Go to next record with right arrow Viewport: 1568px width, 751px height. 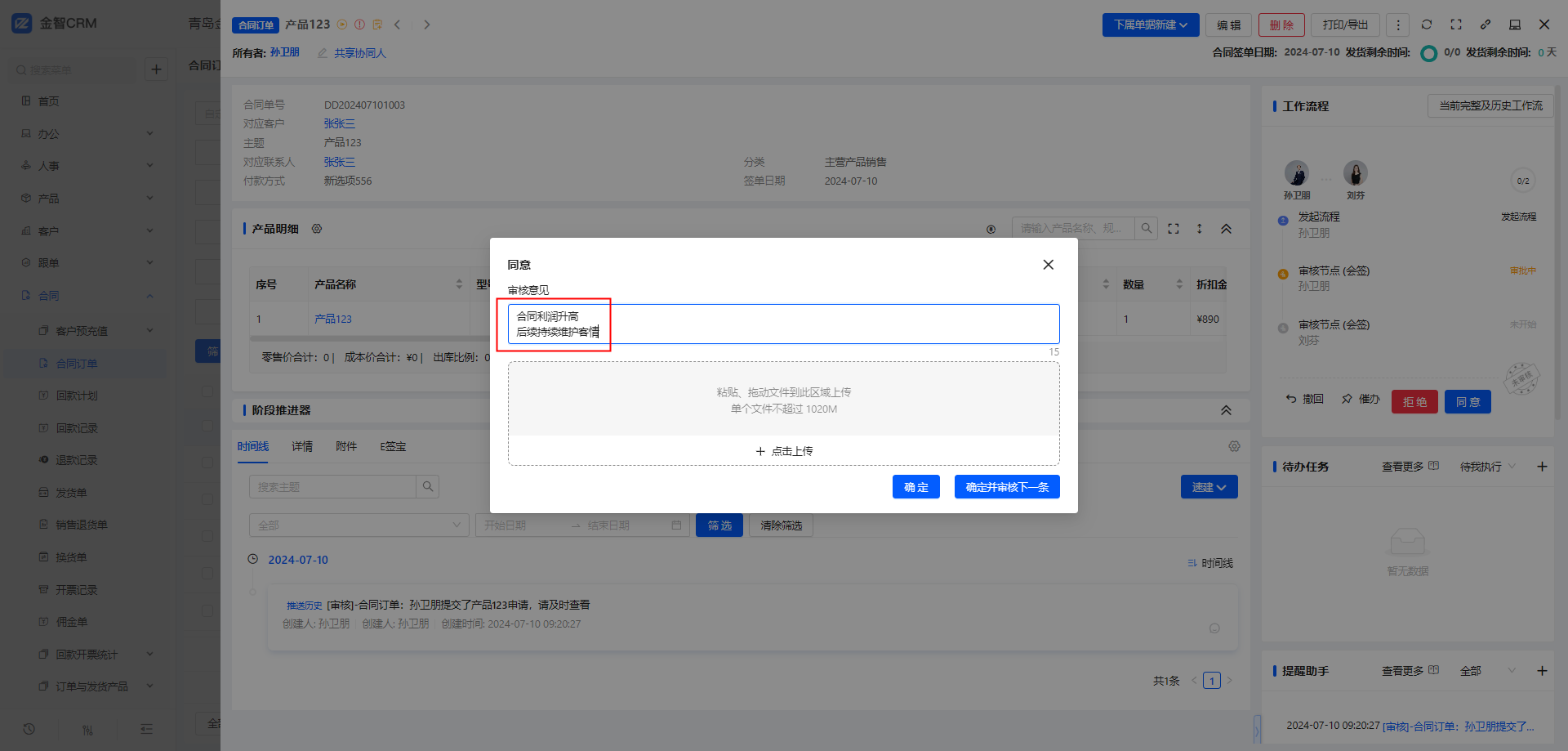coord(426,25)
